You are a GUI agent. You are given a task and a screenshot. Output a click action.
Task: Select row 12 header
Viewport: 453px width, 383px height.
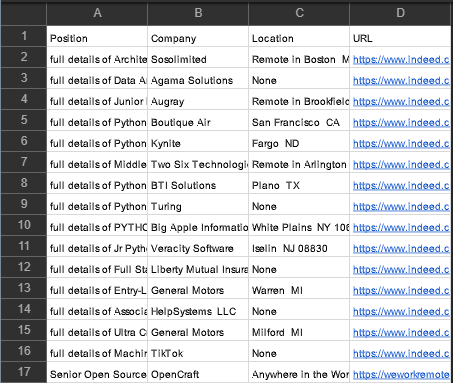(24, 267)
